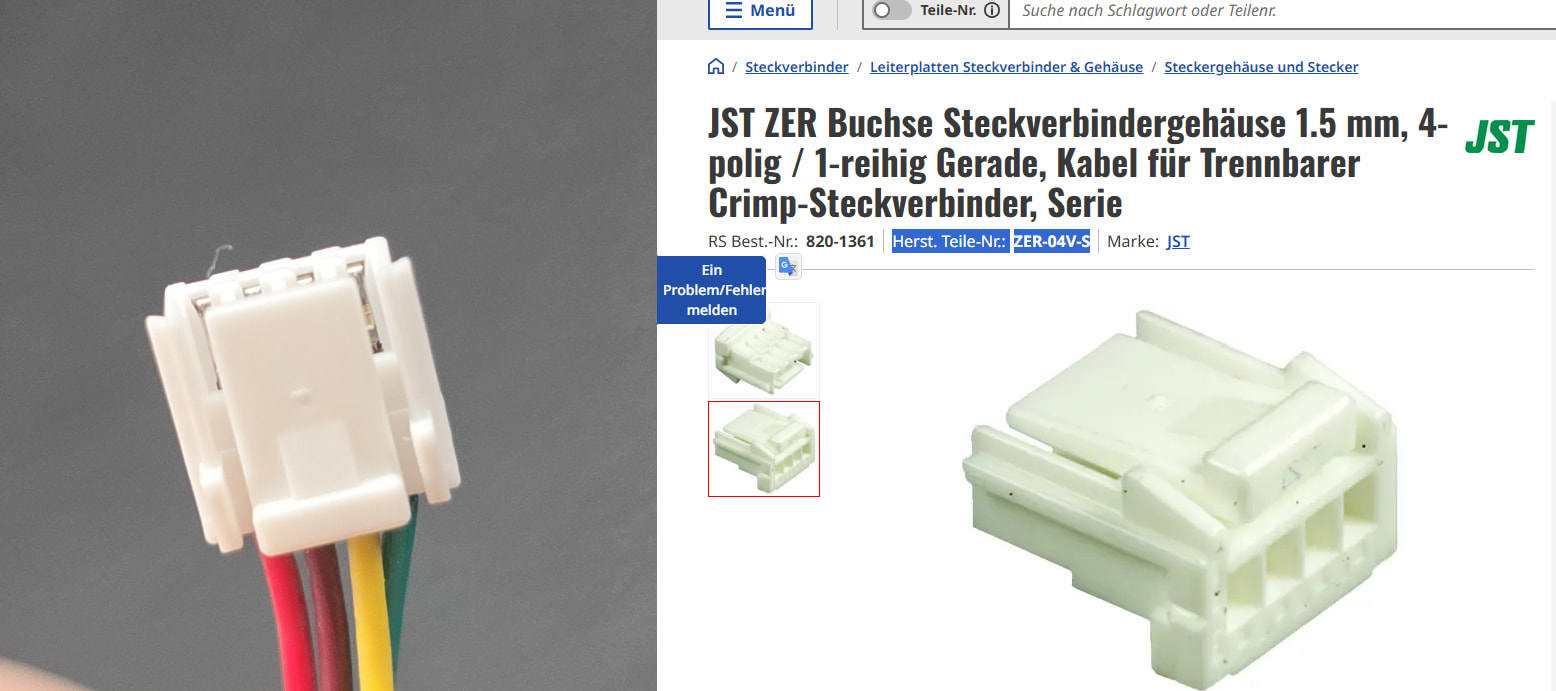This screenshot has width=1556, height=691.
Task: Click the connector photo with colored wires
Action: [328, 345]
